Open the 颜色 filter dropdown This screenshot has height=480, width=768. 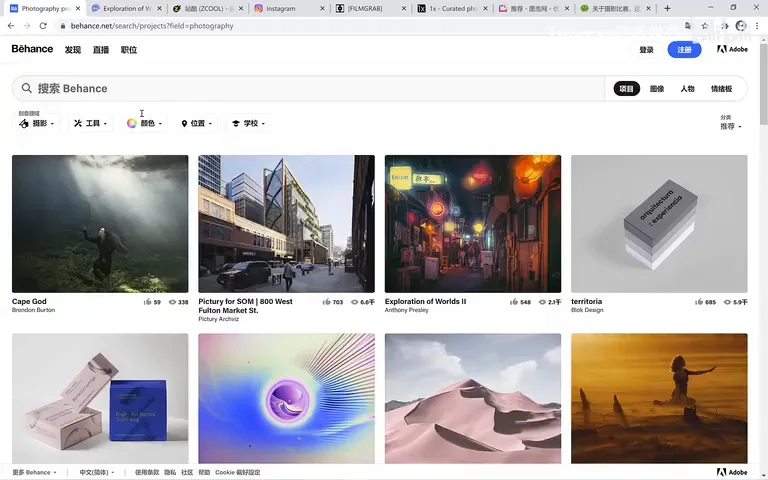tap(144, 123)
